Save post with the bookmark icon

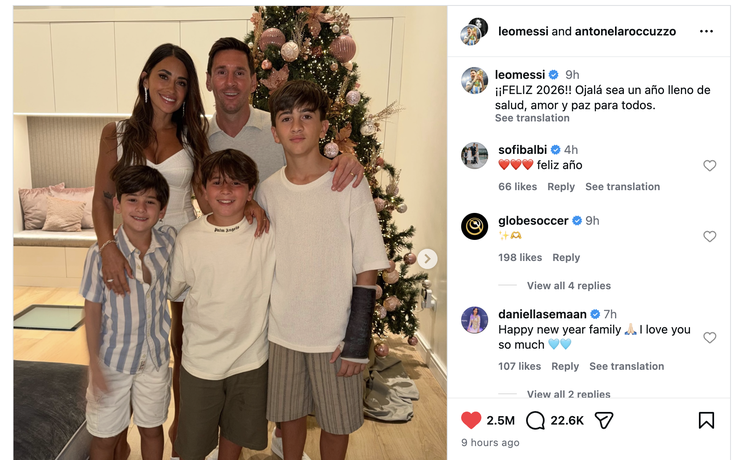pos(706,420)
